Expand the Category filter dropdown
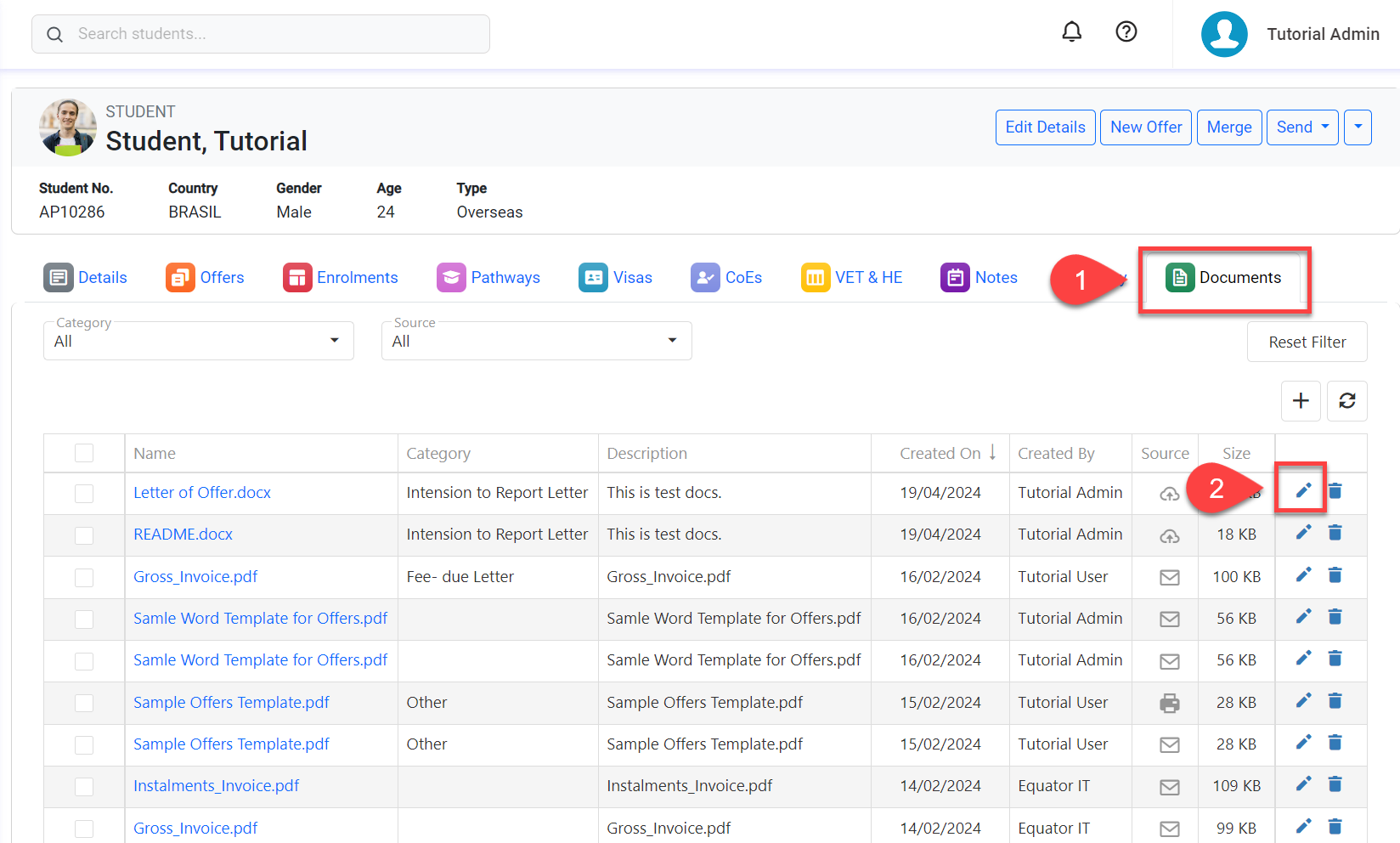This screenshot has height=843, width=1400. tap(198, 341)
